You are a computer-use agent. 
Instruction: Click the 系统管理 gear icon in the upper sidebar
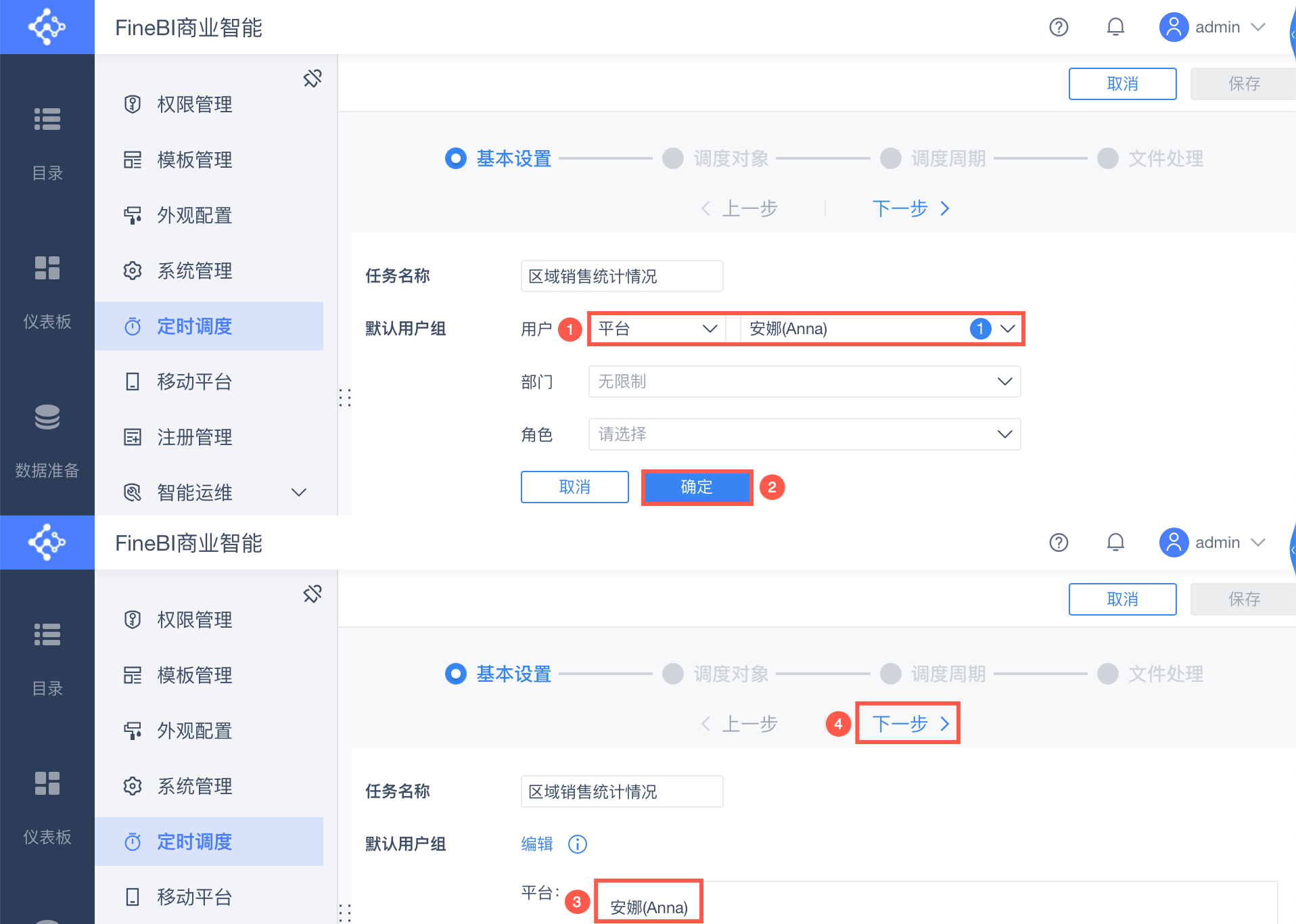point(133,271)
